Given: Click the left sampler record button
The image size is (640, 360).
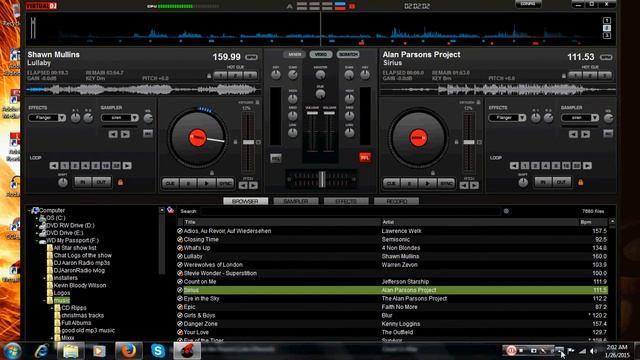Looking at the screenshot, I should click(x=148, y=133).
